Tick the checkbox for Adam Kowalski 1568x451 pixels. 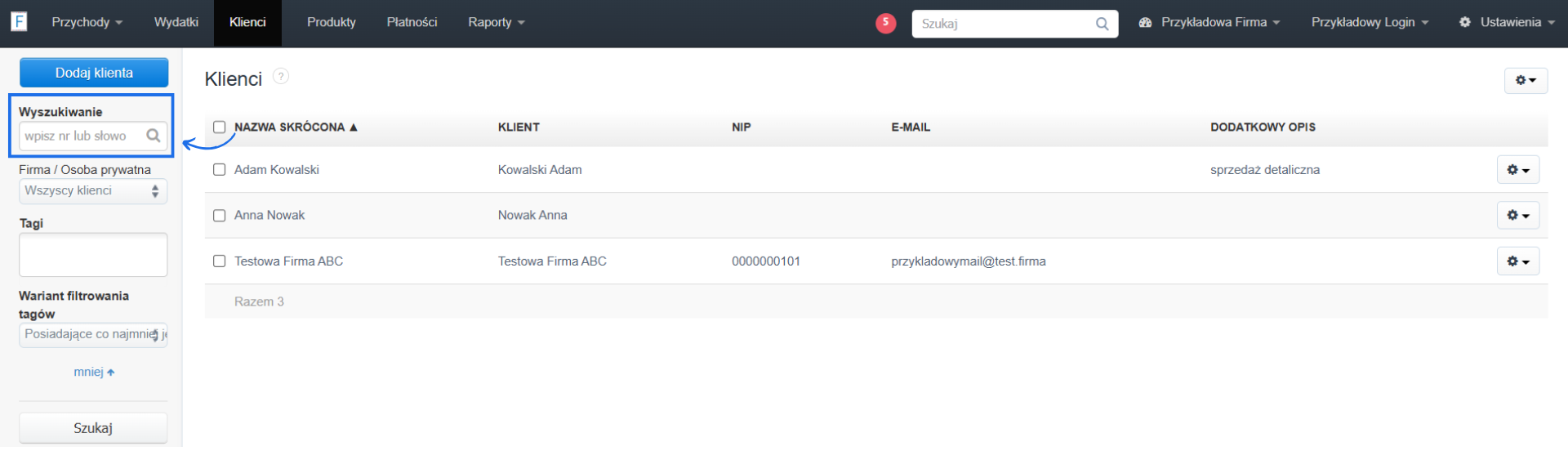[x=219, y=171]
